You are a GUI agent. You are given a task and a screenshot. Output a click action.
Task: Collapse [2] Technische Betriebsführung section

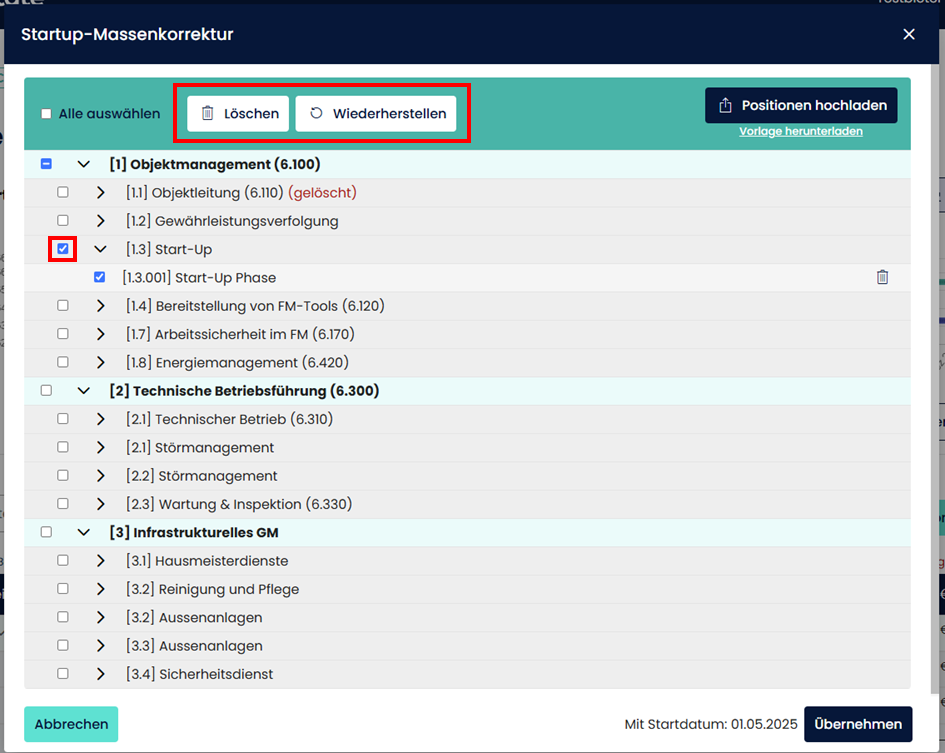tap(84, 391)
